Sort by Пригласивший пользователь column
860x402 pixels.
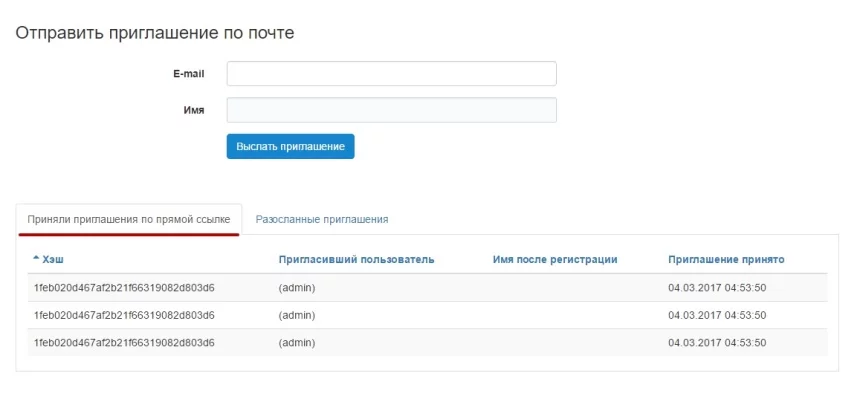point(356,260)
